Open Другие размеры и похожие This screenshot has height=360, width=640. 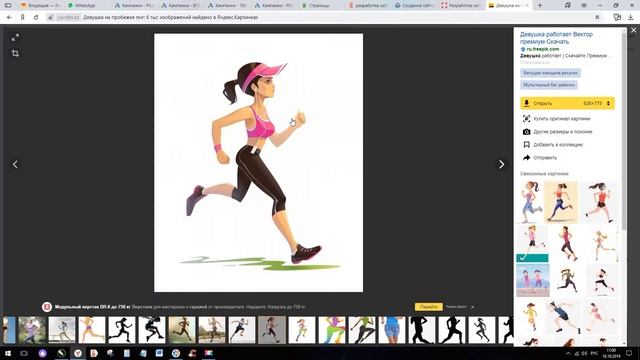pyautogui.click(x=562, y=131)
